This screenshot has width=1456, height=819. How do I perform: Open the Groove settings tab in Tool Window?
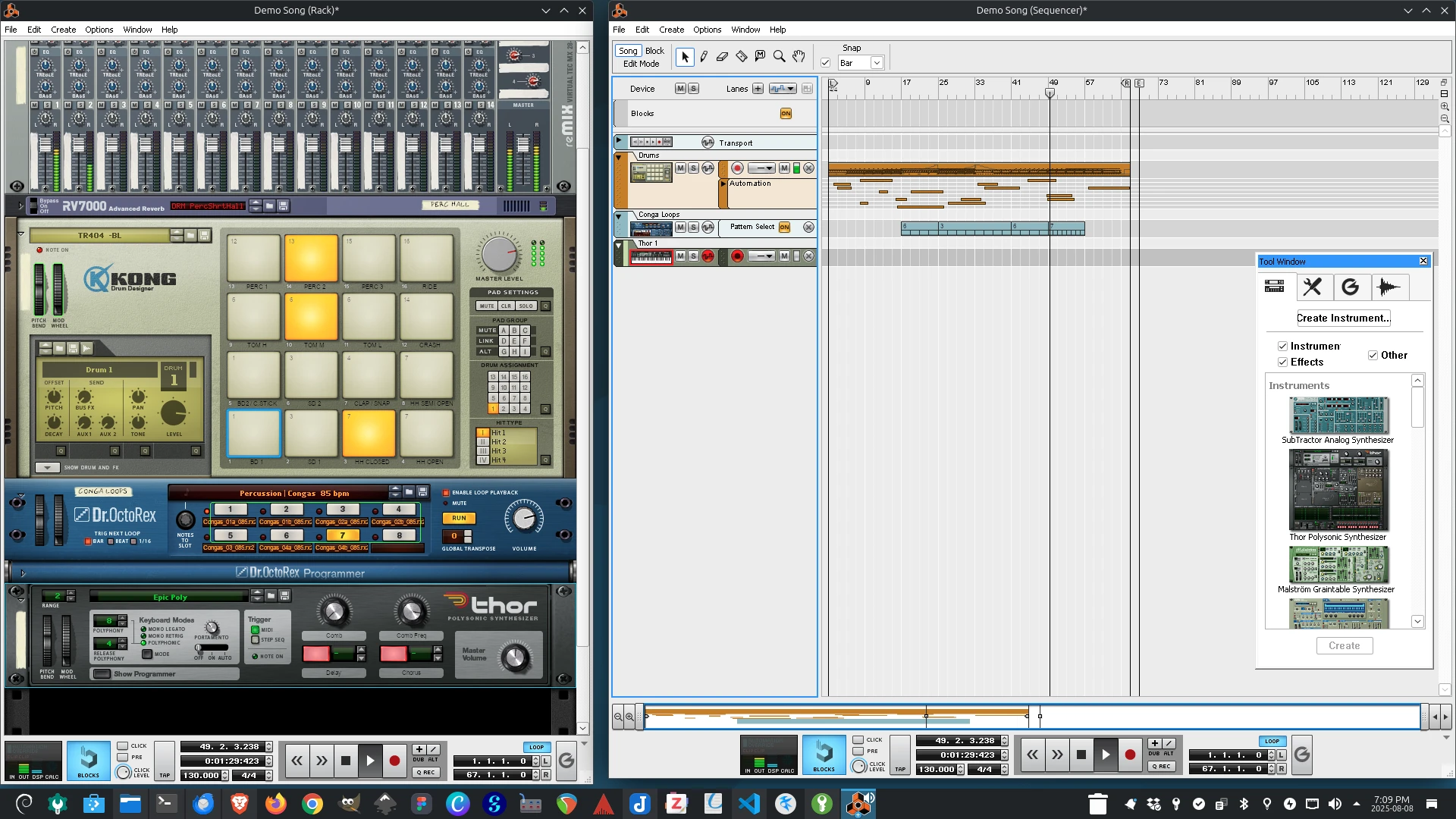pyautogui.click(x=1350, y=287)
